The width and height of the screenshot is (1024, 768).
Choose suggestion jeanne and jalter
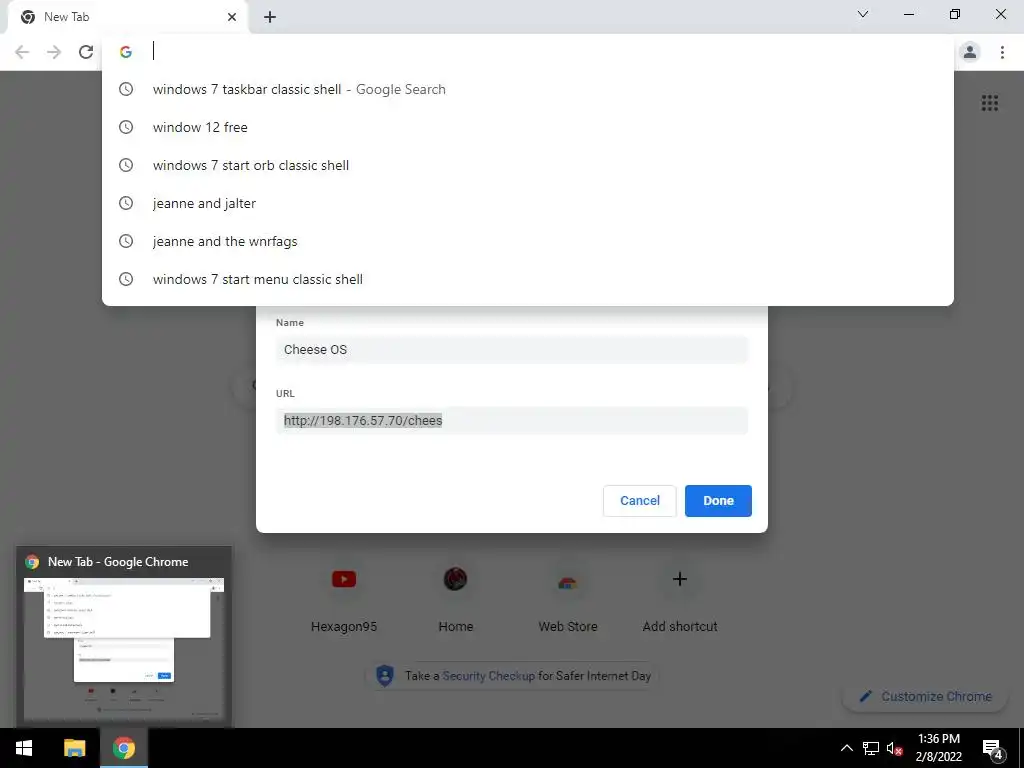[x=528, y=203]
